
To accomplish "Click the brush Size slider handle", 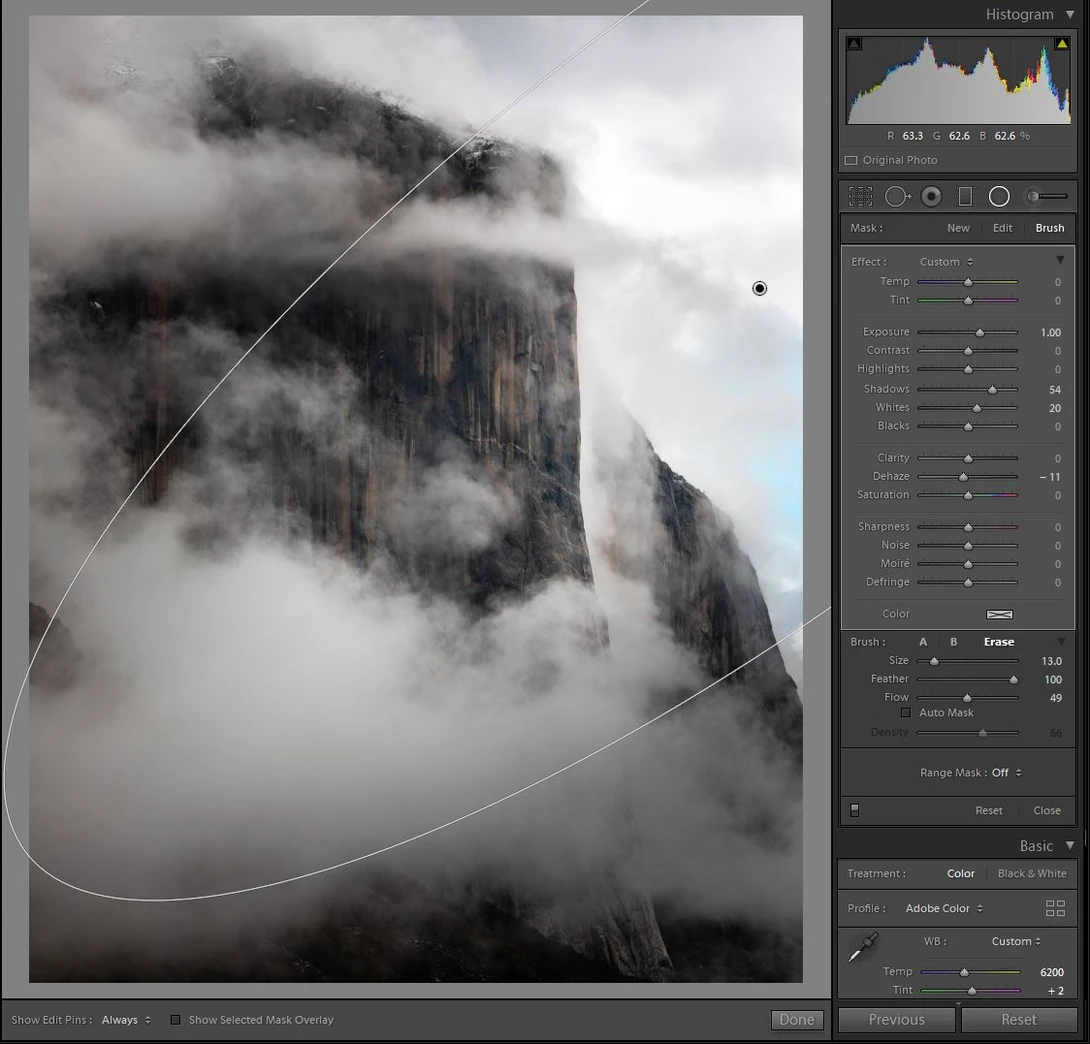I will click(934, 661).
